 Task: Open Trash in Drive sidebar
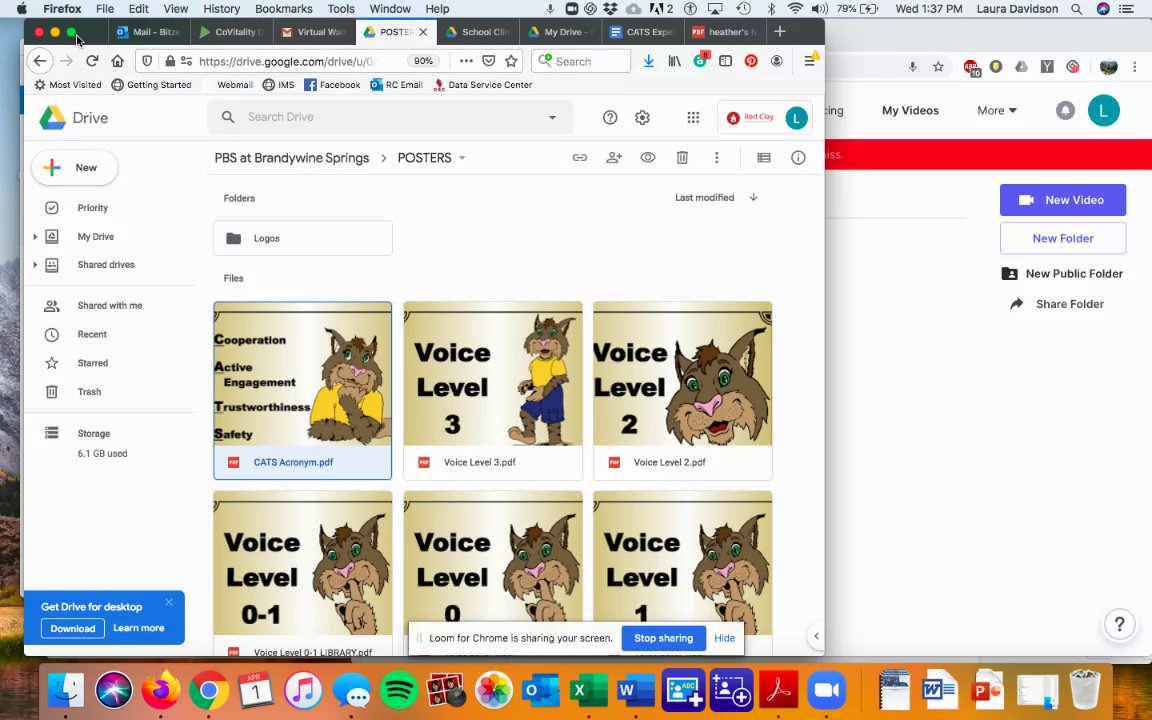[x=89, y=392]
